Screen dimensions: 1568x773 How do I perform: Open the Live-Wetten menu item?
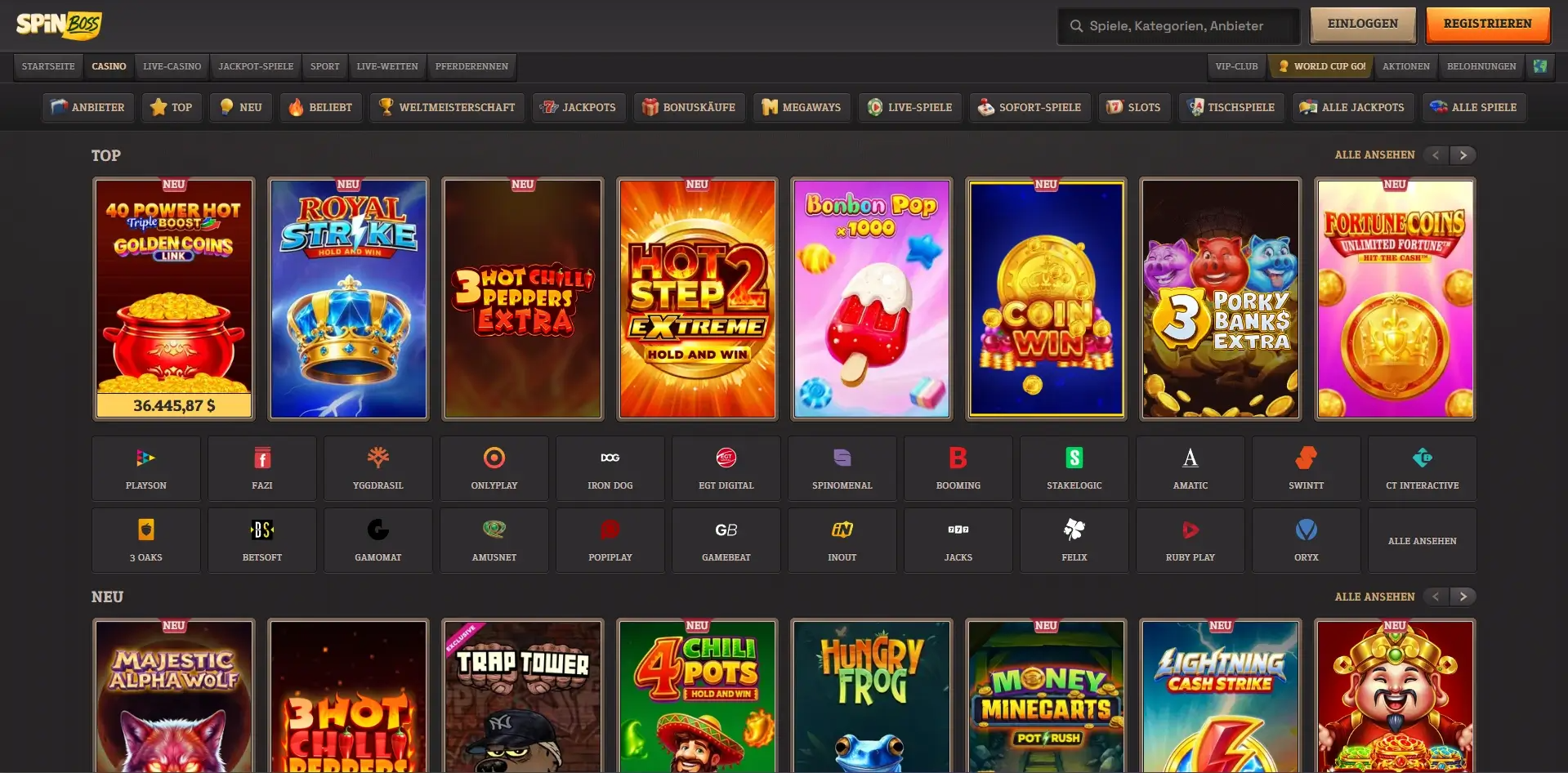point(387,66)
